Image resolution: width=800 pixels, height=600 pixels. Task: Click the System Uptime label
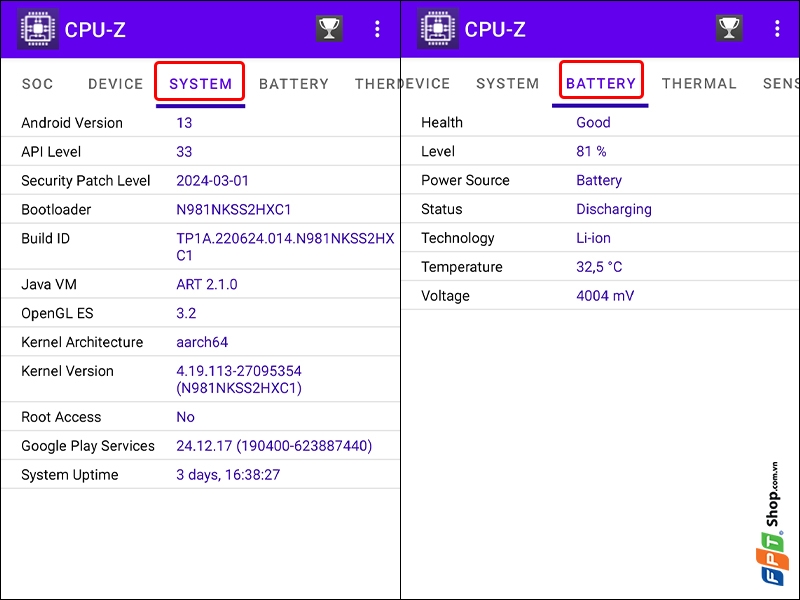pos(70,475)
